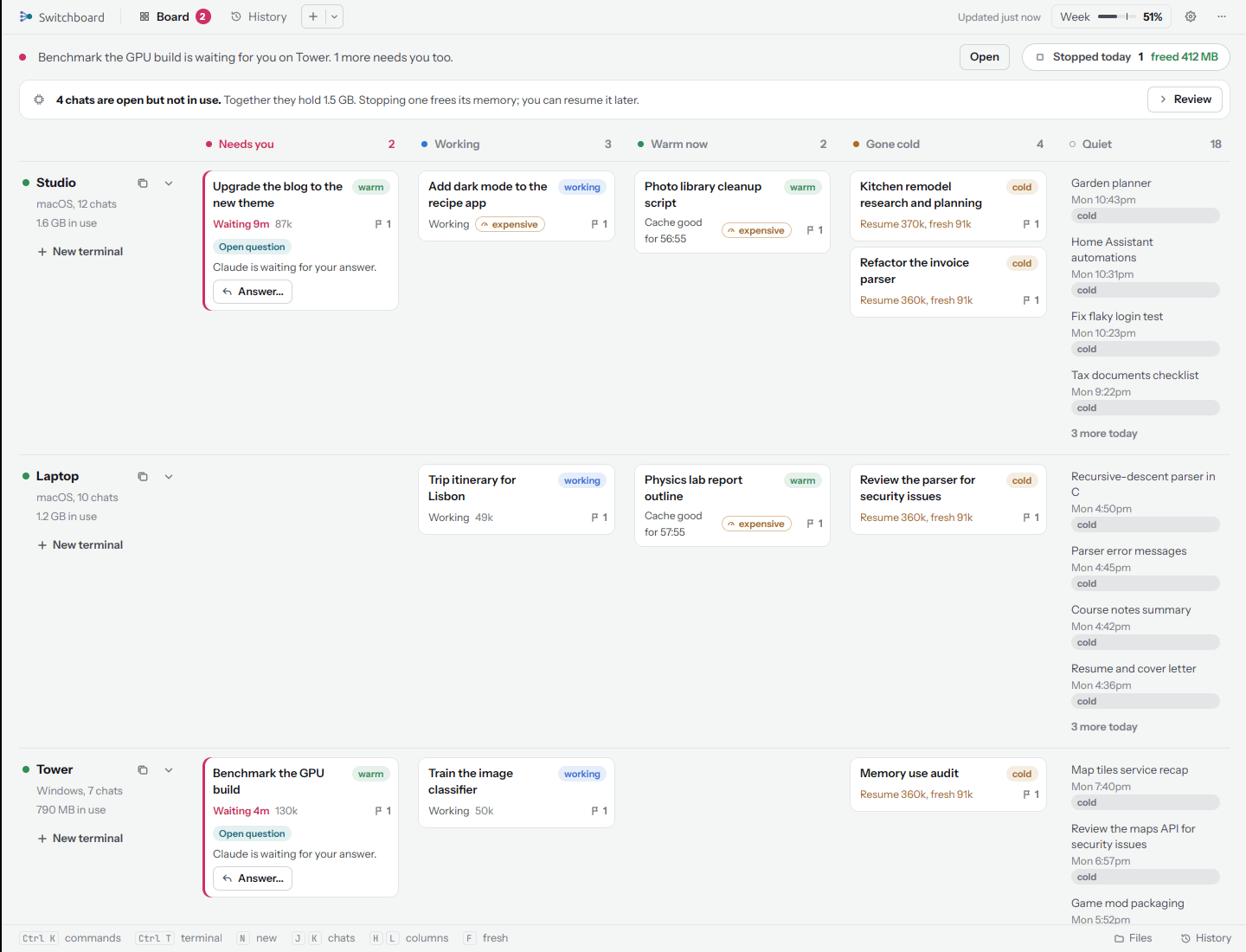Click the copy icon beside Laptop
This screenshot has width=1246, height=952.
point(143,477)
